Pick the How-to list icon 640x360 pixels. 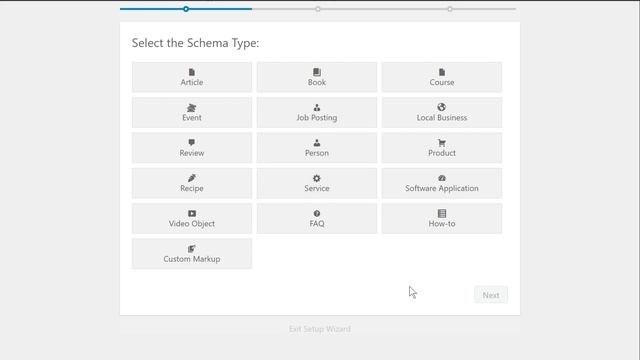[x=442, y=213]
